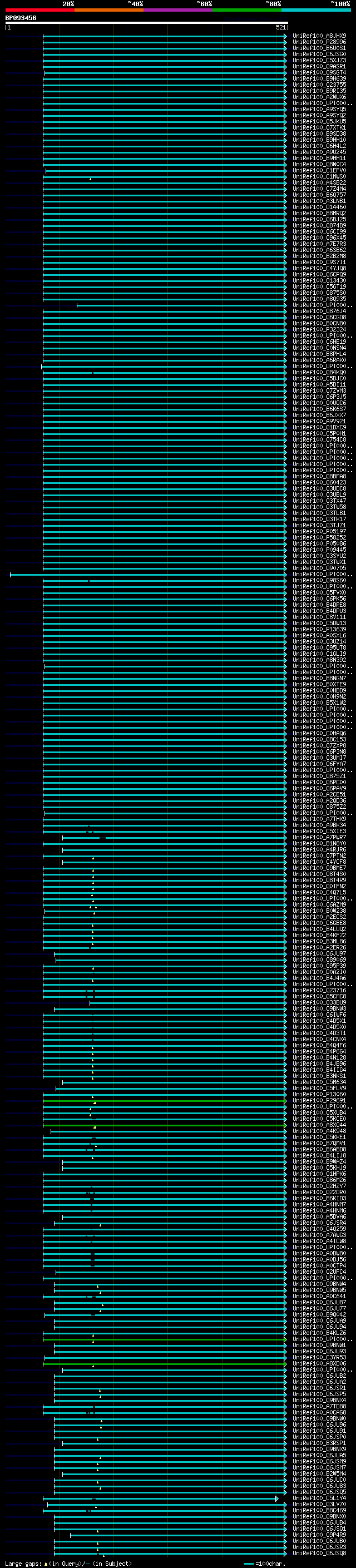Click hit label UniRef100_Q875S0
Viewport: 356px width, 1568px height.
[x=319, y=293]
